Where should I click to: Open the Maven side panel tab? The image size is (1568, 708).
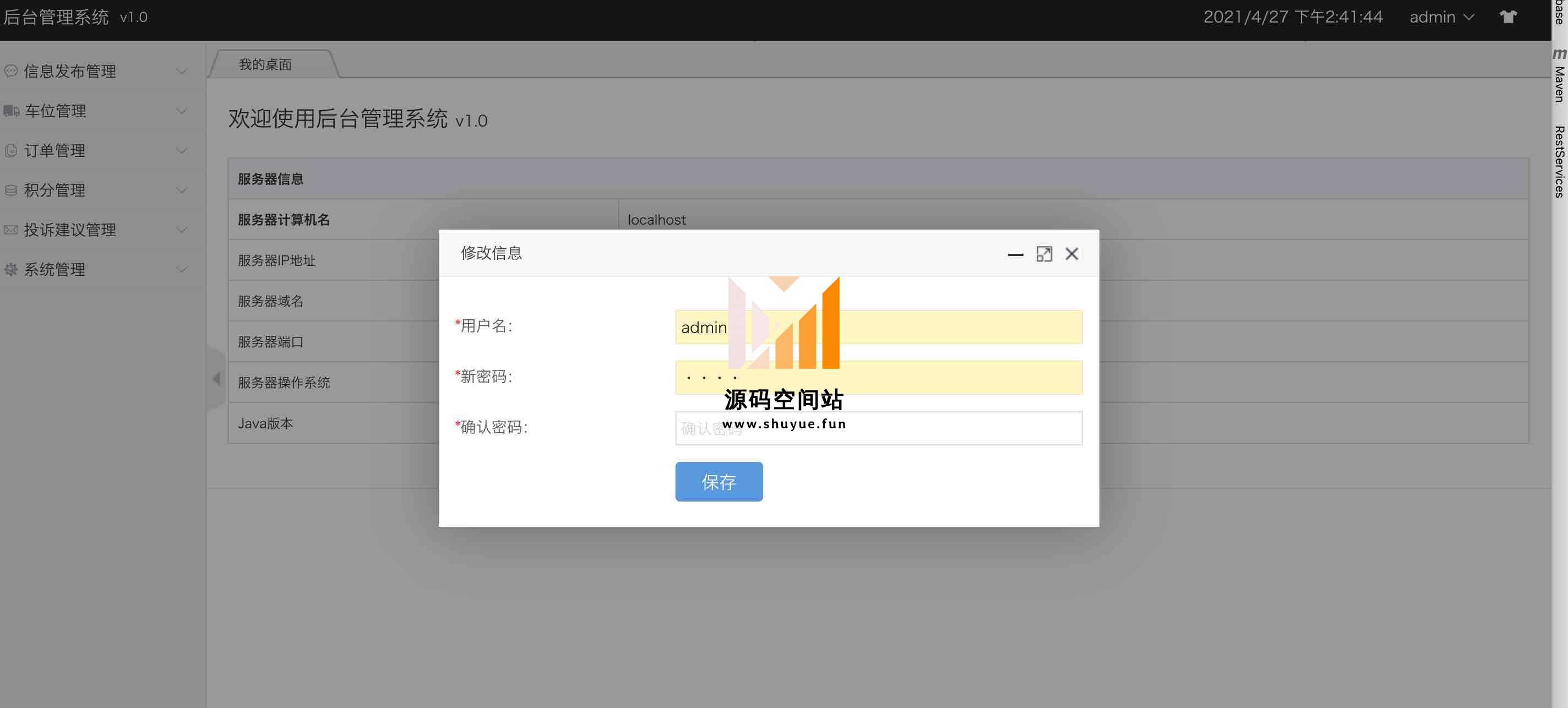tap(1559, 75)
